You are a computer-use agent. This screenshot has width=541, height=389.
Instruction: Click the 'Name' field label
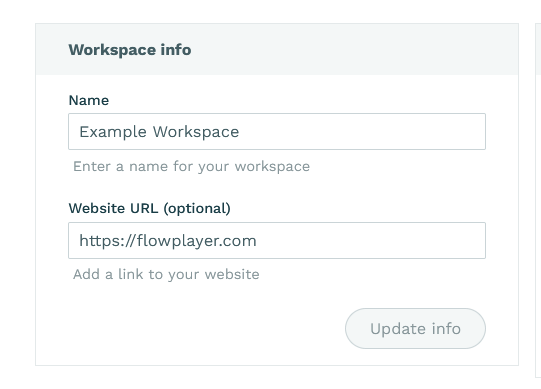[89, 100]
